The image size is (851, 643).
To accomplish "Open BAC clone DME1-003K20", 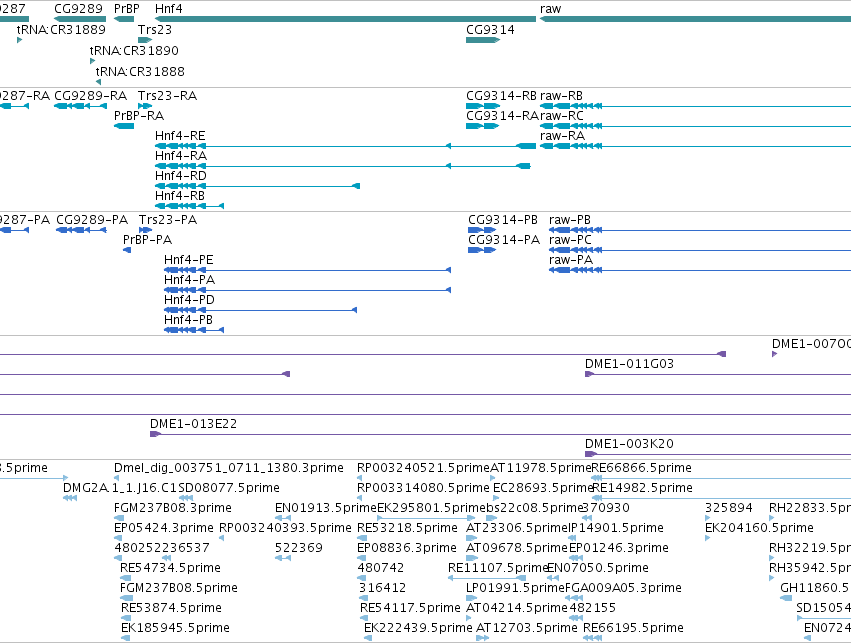I will 629,444.
